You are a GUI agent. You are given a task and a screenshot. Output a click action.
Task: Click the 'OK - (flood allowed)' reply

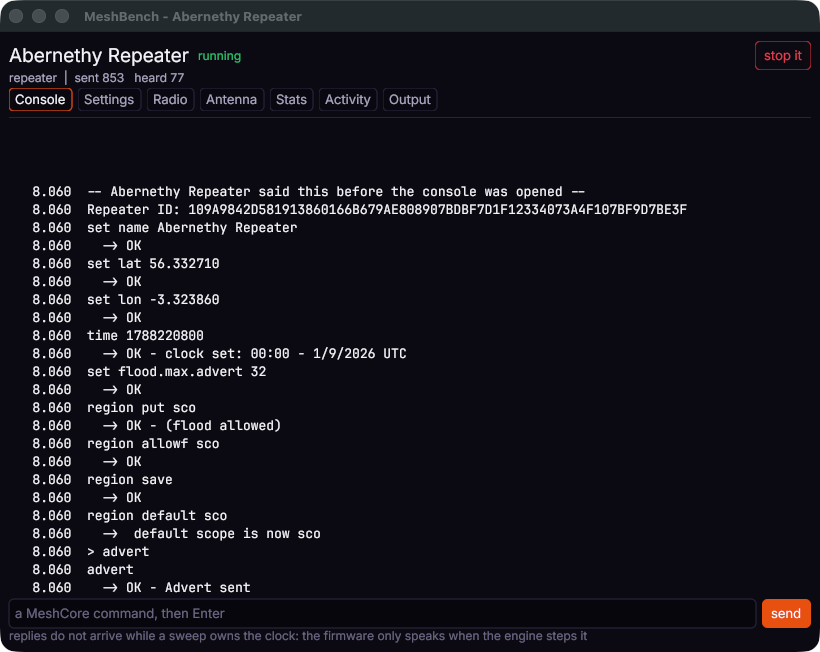point(203,426)
